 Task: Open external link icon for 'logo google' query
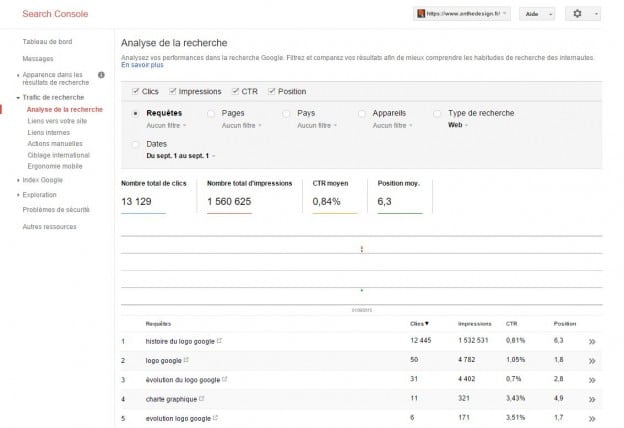[186, 359]
